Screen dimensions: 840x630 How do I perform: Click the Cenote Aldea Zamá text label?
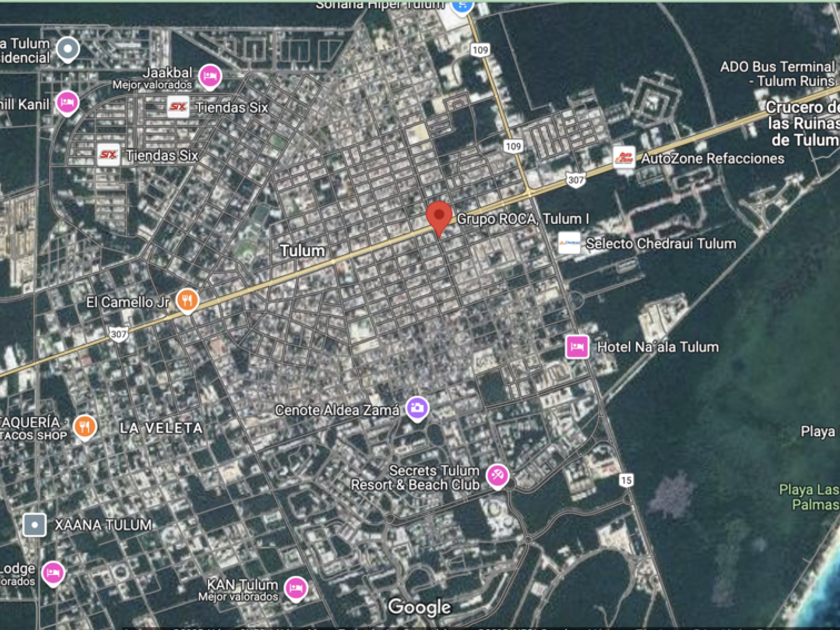pos(337,410)
